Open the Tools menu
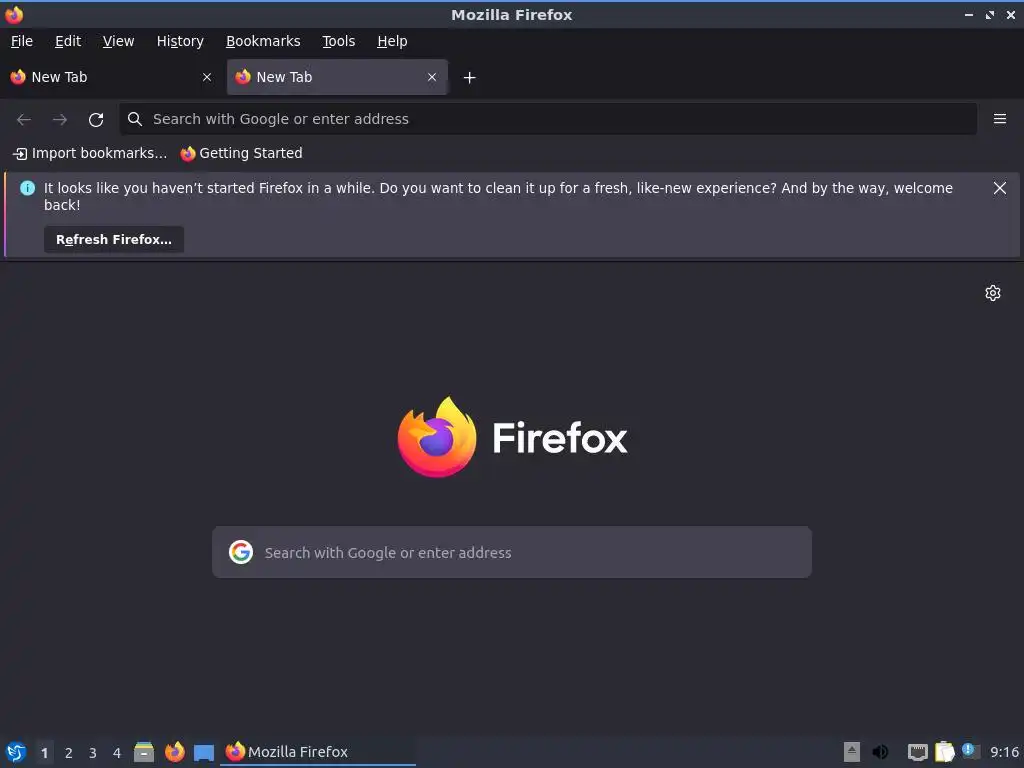 click(338, 41)
